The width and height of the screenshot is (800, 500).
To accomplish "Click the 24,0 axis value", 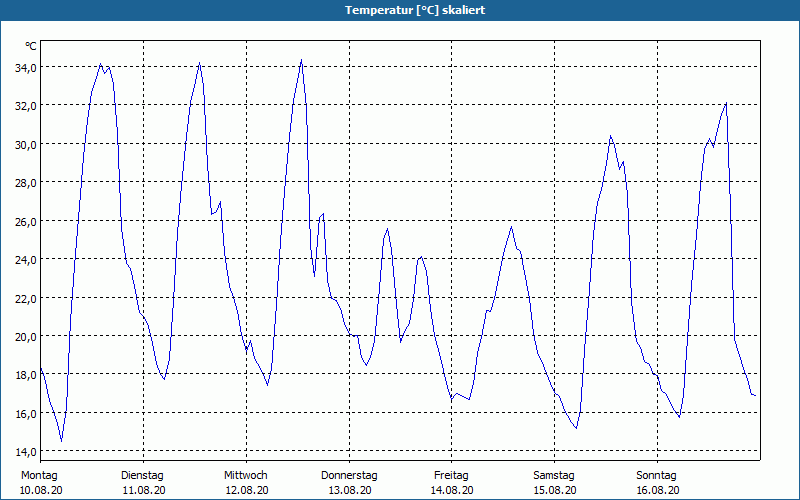I will click(25, 260).
